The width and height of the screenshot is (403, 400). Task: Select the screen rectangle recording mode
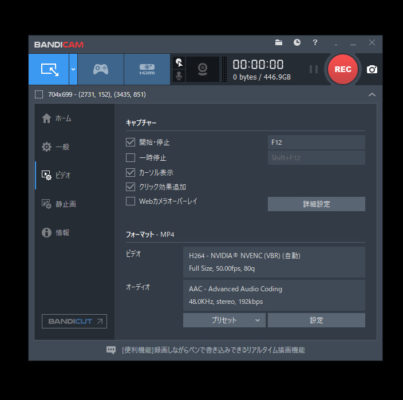pos(49,69)
